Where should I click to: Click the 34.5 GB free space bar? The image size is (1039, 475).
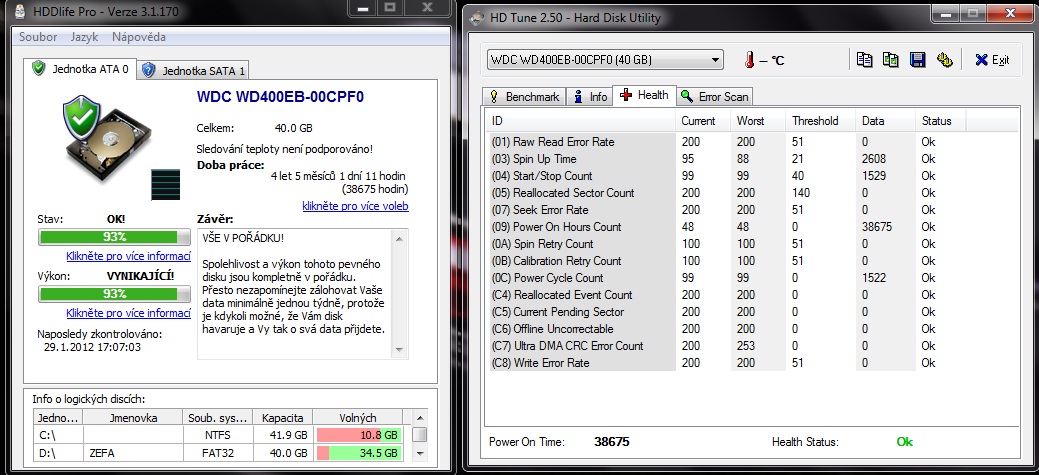pos(358,453)
